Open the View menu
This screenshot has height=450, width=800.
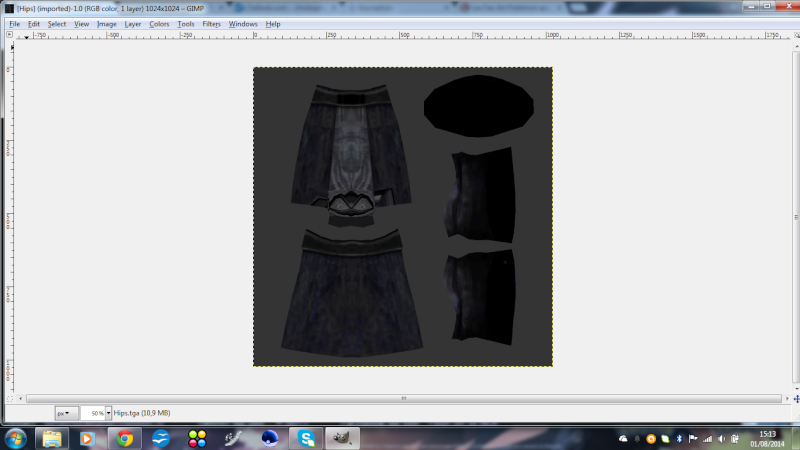[81, 24]
